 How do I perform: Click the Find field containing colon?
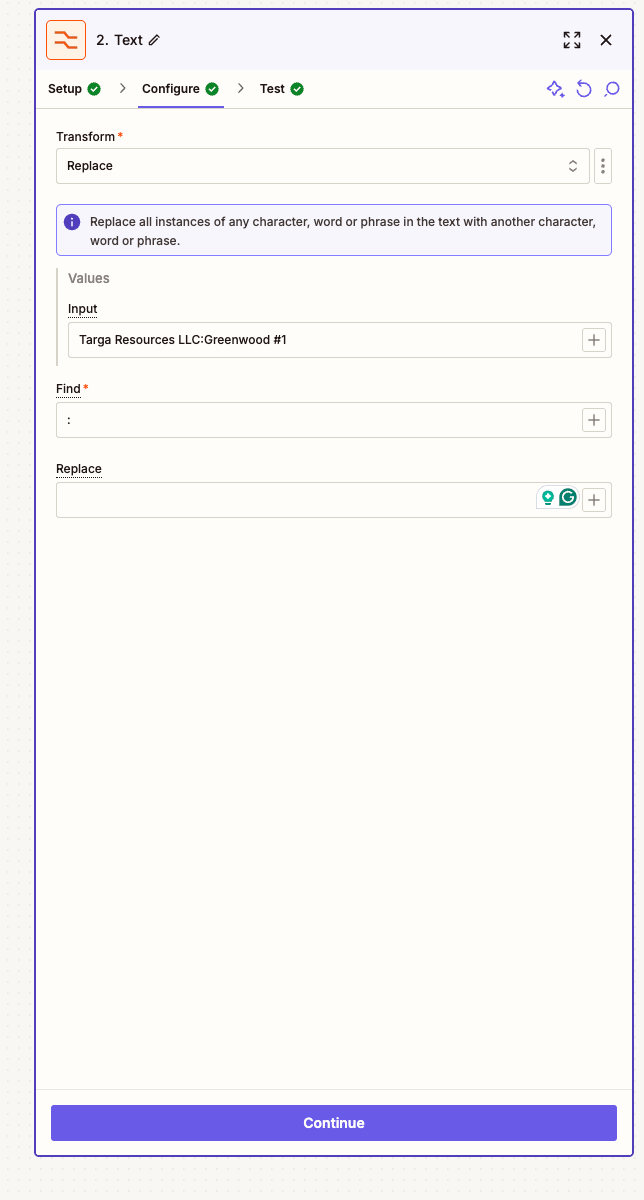pos(318,420)
